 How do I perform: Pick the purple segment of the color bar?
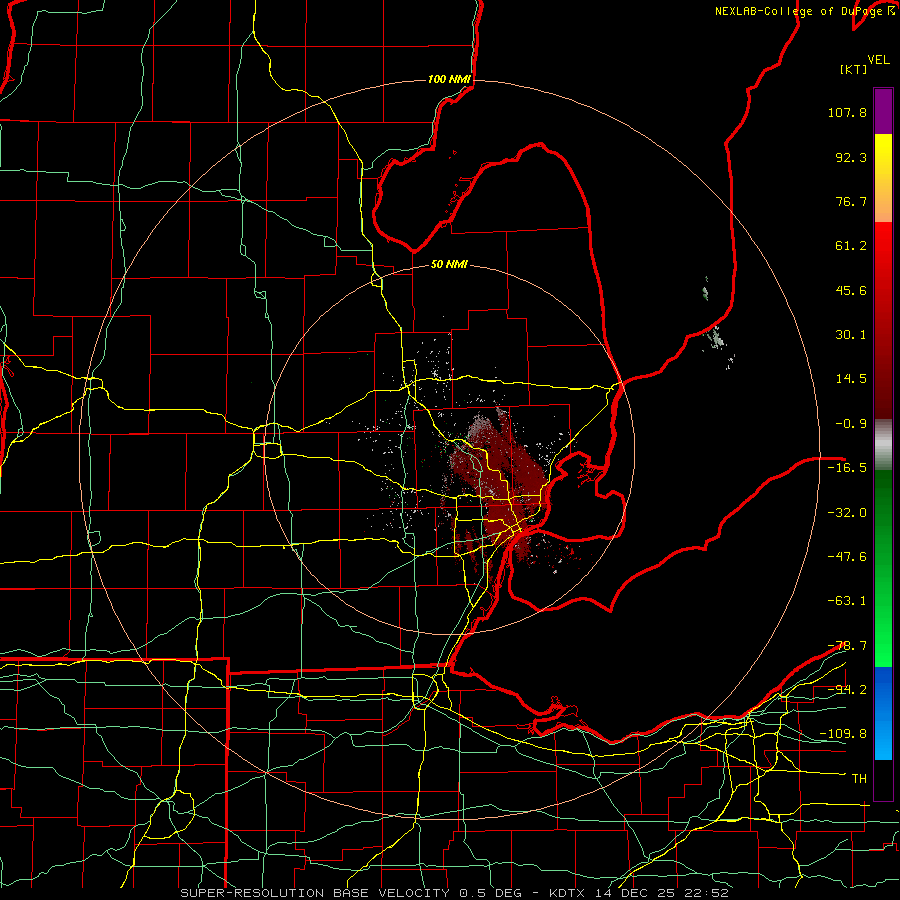click(x=883, y=111)
